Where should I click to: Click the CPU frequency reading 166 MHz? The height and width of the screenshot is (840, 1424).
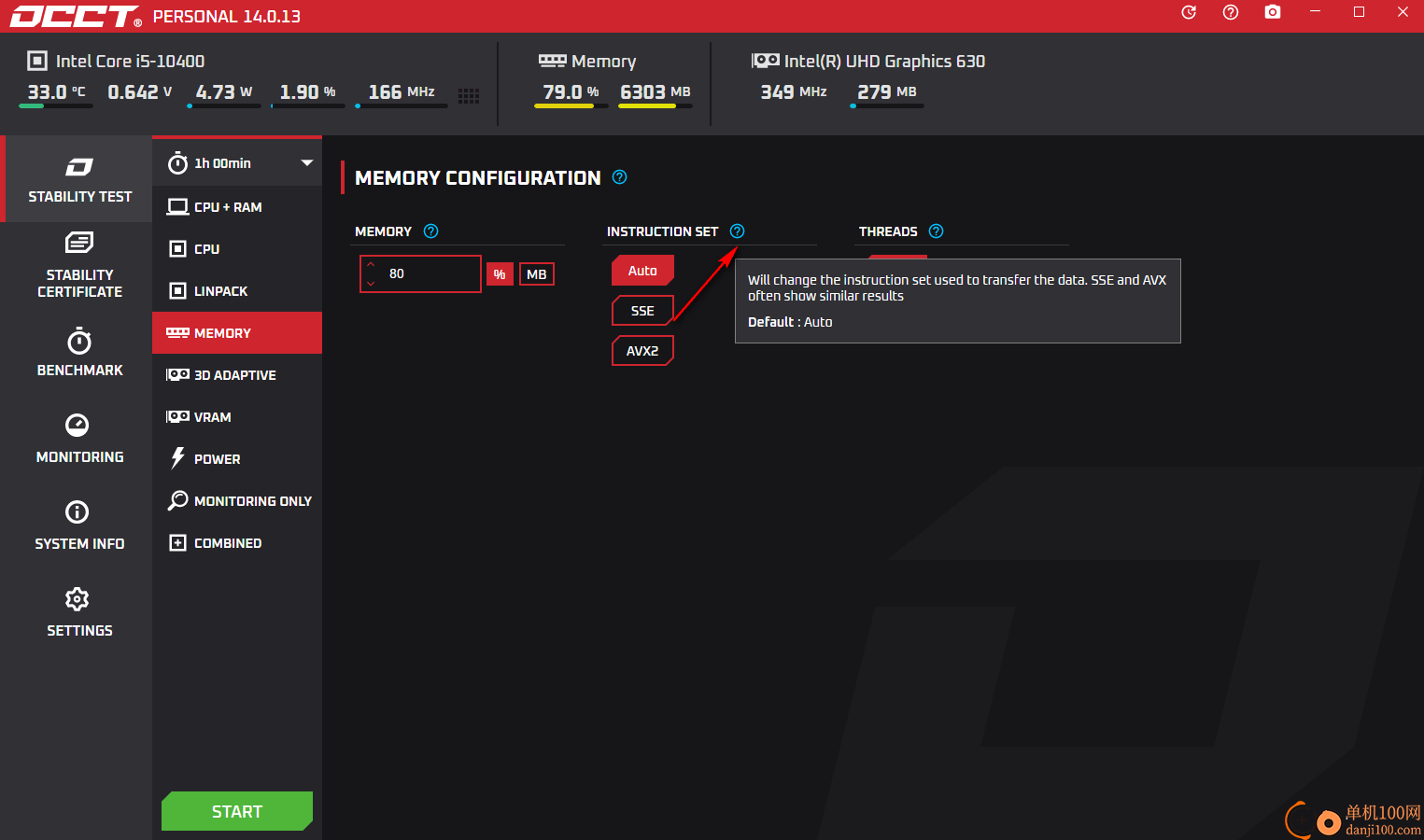[x=402, y=91]
